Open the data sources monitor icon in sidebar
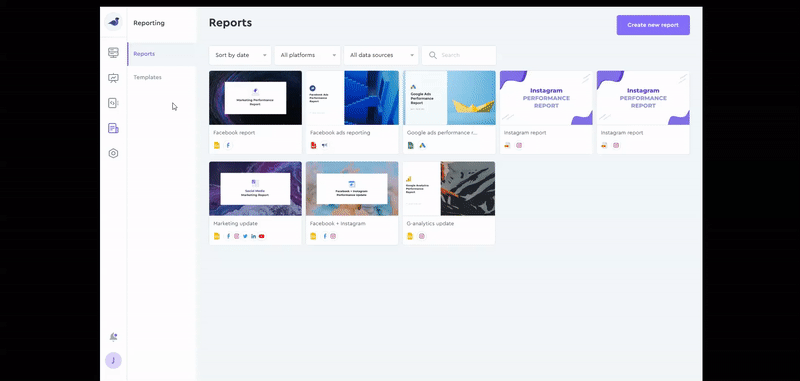The width and height of the screenshot is (800, 381). [x=113, y=53]
